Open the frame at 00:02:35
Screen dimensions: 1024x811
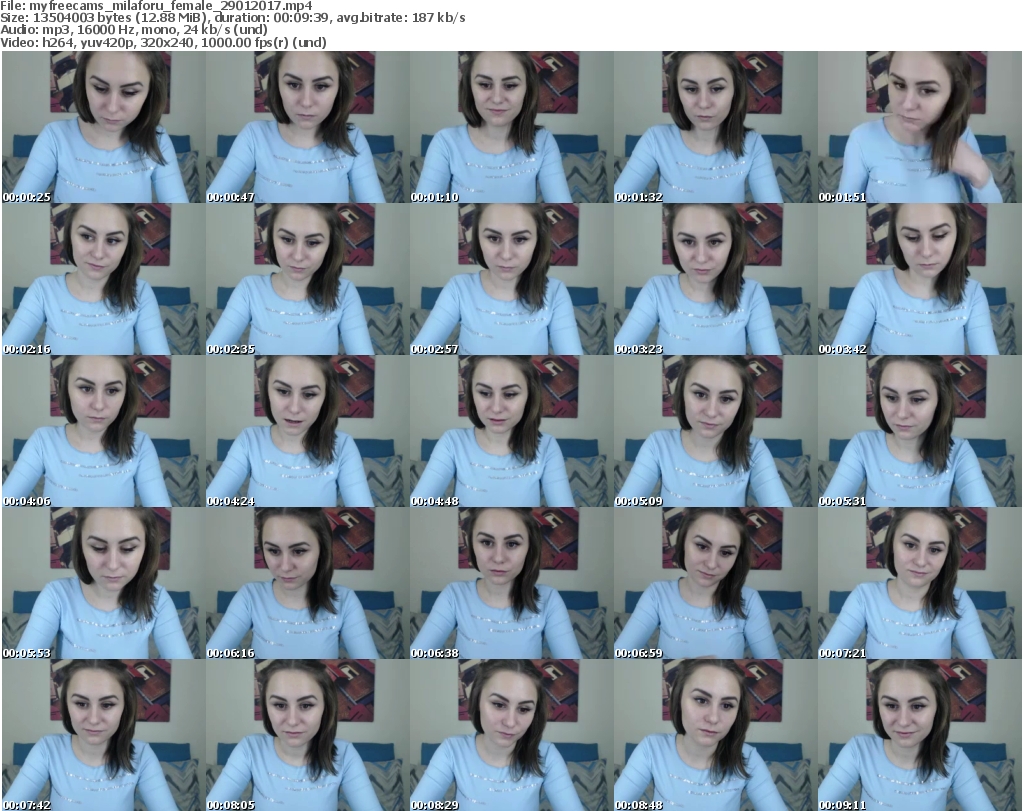(308, 279)
